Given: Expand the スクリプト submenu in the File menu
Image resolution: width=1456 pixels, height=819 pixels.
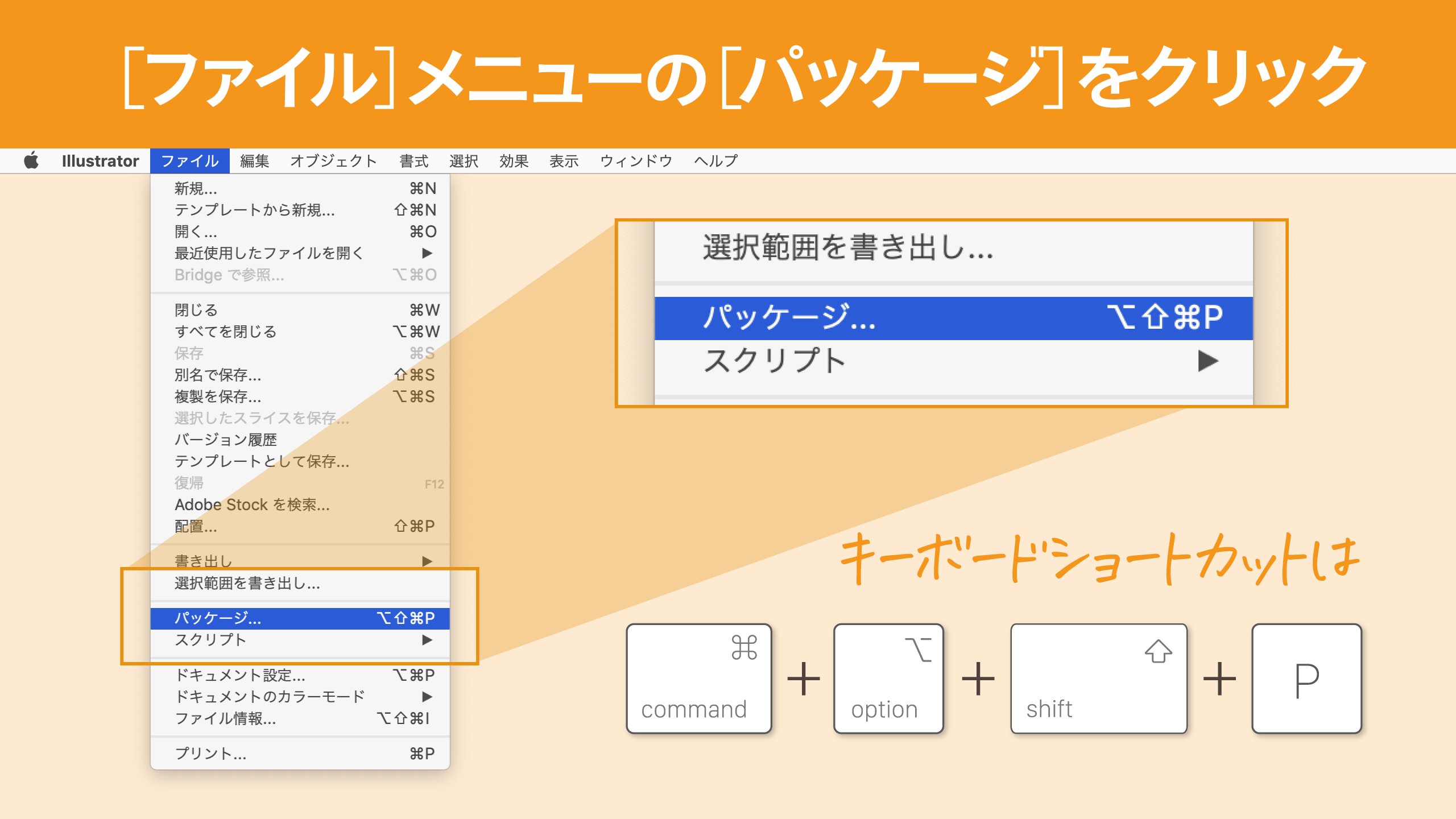Looking at the screenshot, I should pos(300,640).
